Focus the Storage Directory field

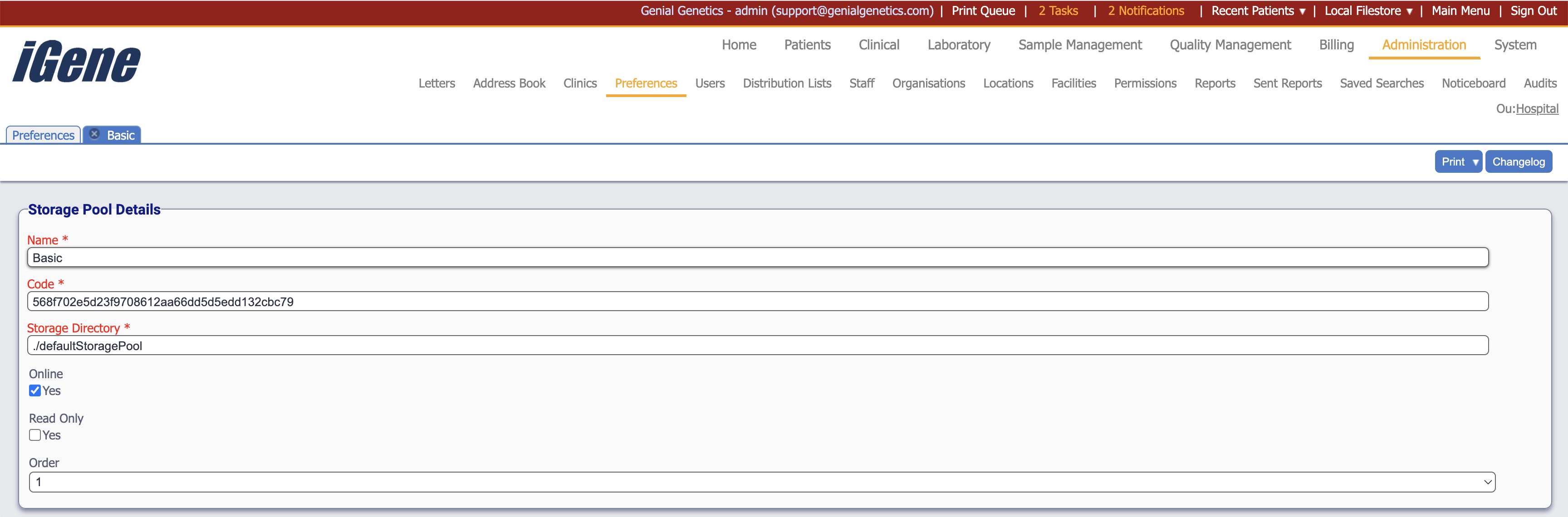[x=757, y=346]
